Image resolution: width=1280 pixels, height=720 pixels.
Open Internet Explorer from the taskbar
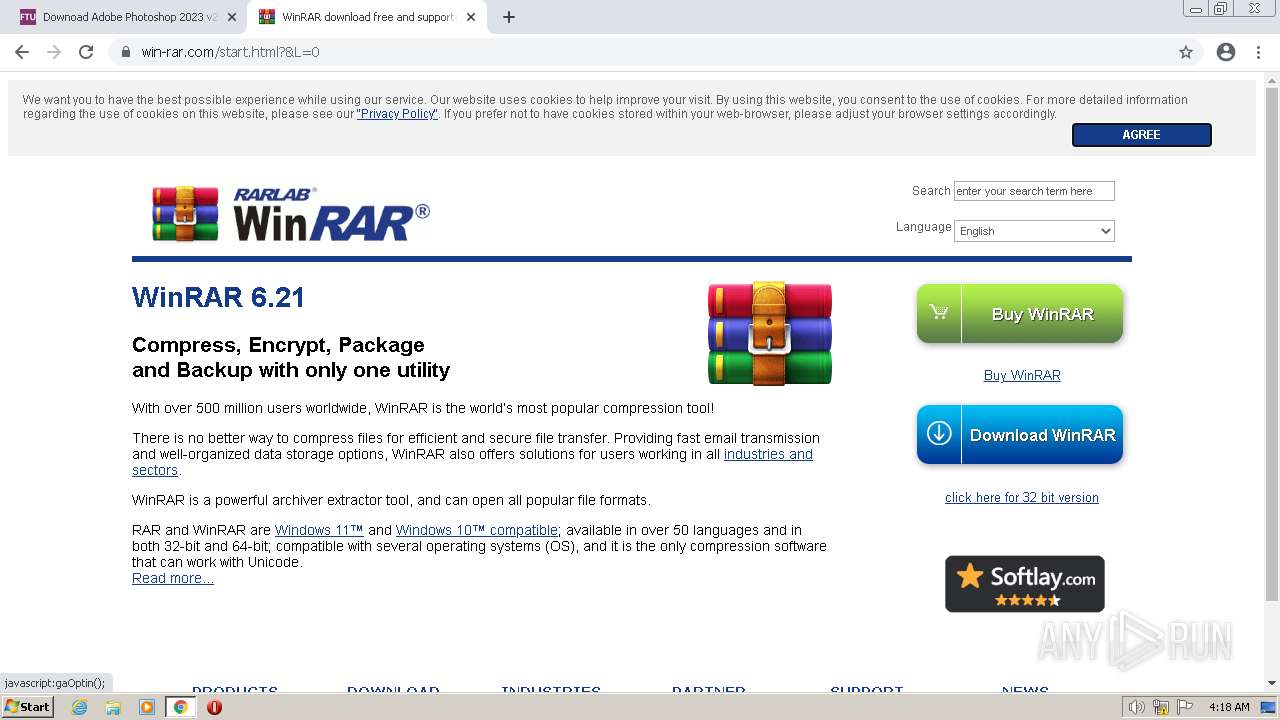[x=79, y=707]
